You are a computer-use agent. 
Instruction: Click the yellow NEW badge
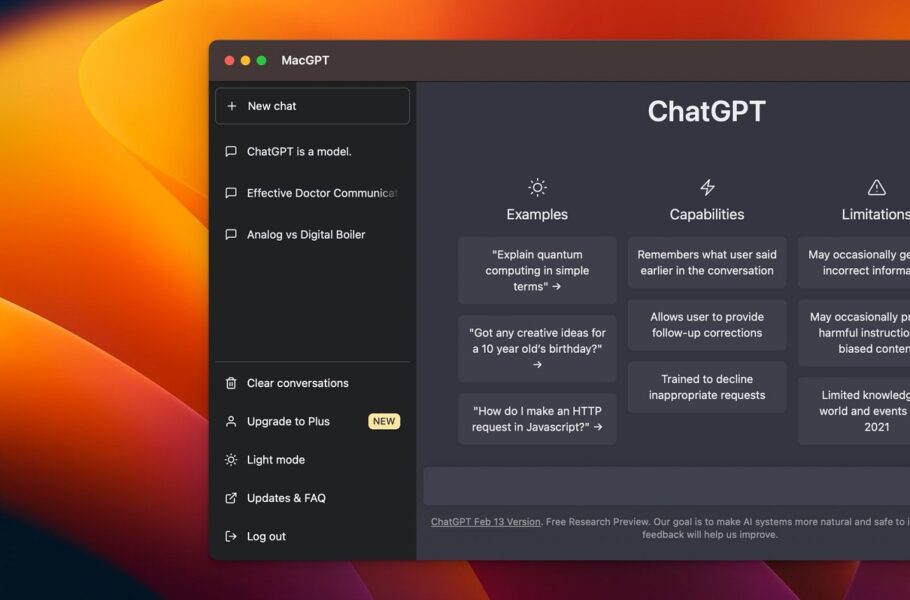coord(384,421)
